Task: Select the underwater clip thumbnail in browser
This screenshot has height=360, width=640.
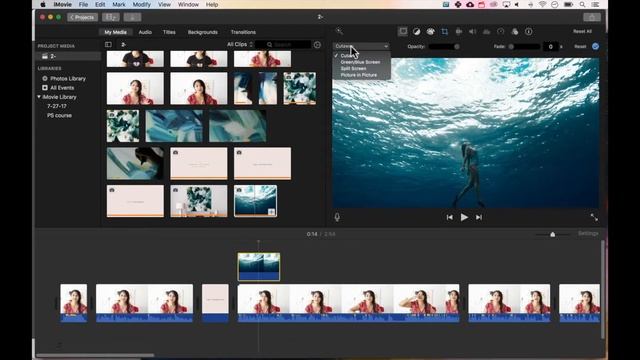Action: coord(256,200)
